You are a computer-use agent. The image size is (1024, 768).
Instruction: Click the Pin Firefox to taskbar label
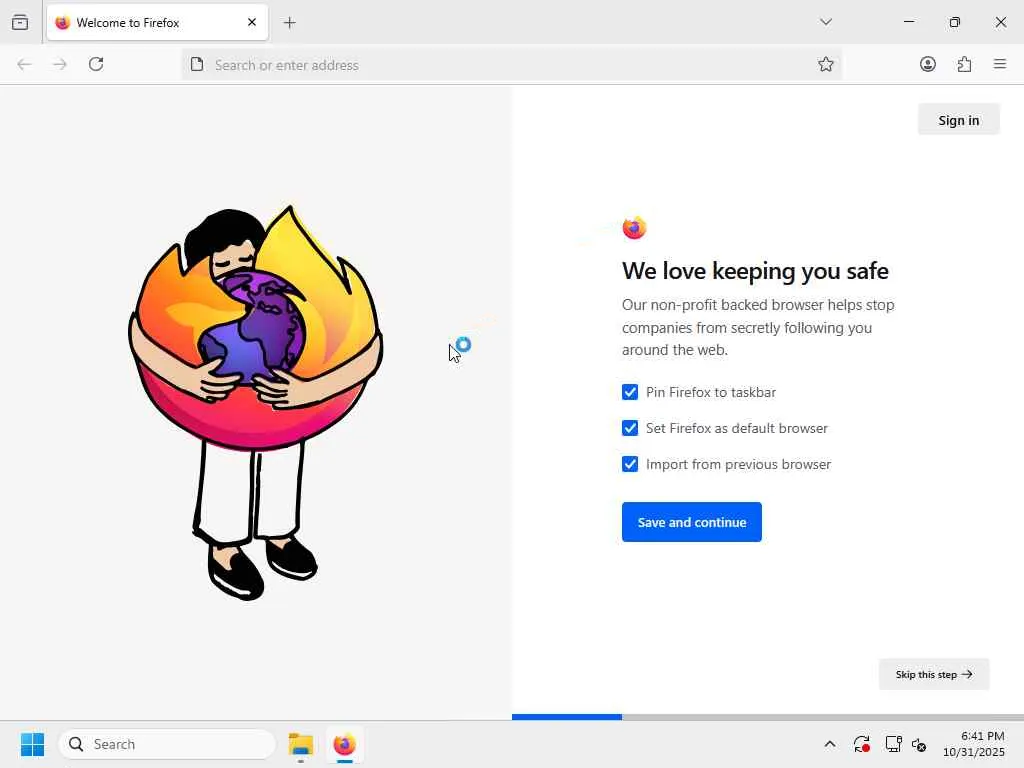pos(711,392)
